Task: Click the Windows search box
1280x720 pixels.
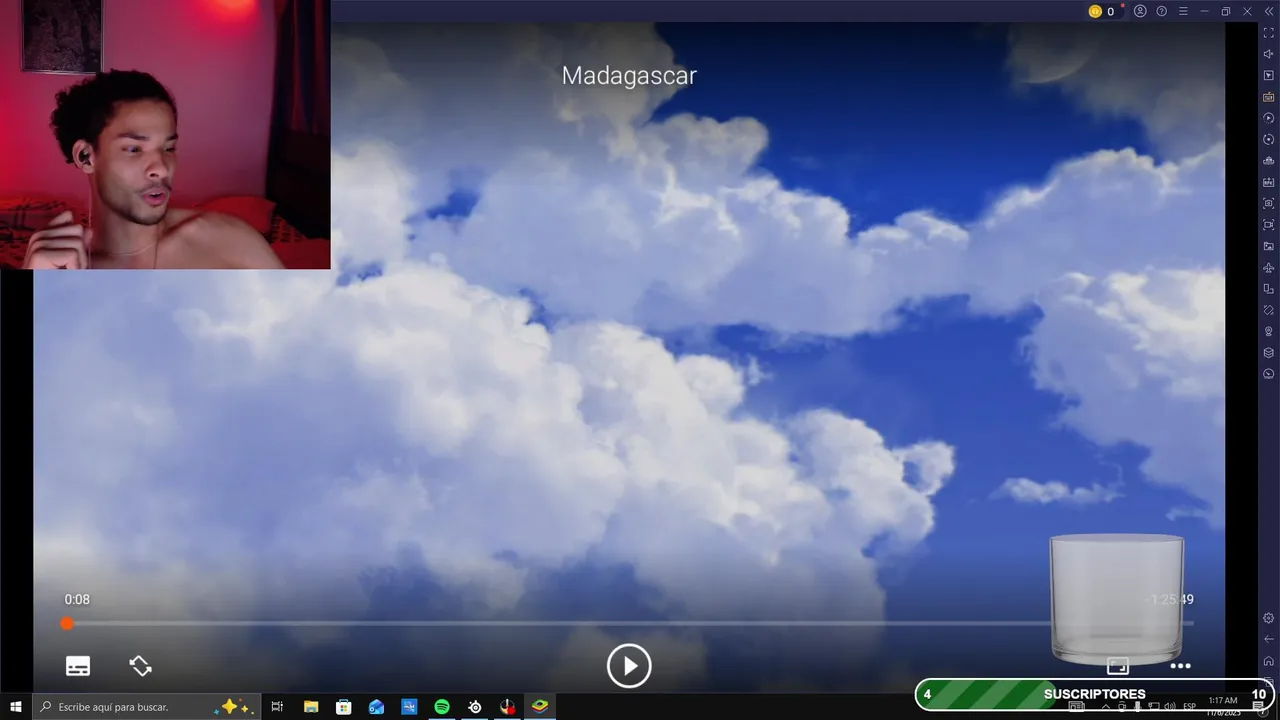Action: pyautogui.click(x=147, y=707)
